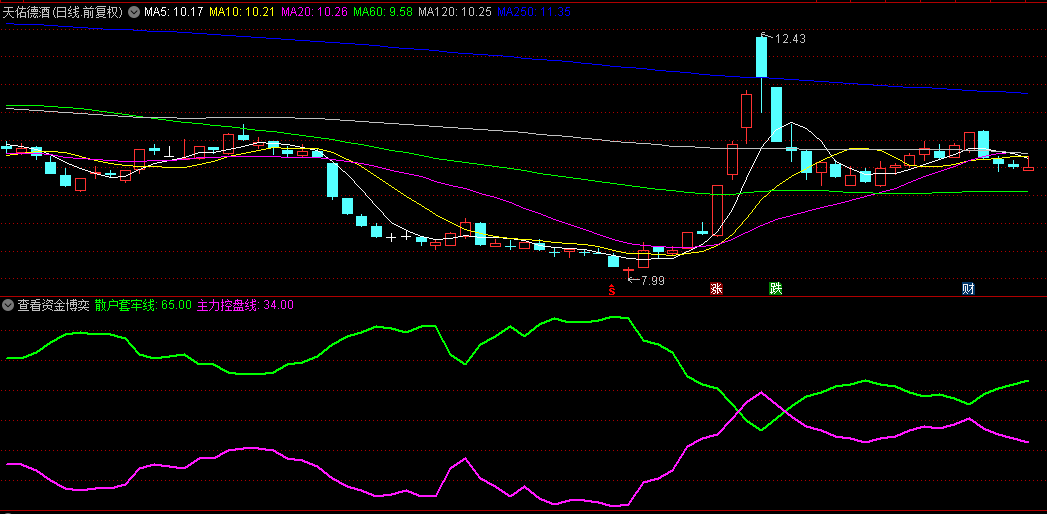Click the 天佑德酒(日线.前复权) chart title
The image size is (1047, 514).
click(63, 11)
